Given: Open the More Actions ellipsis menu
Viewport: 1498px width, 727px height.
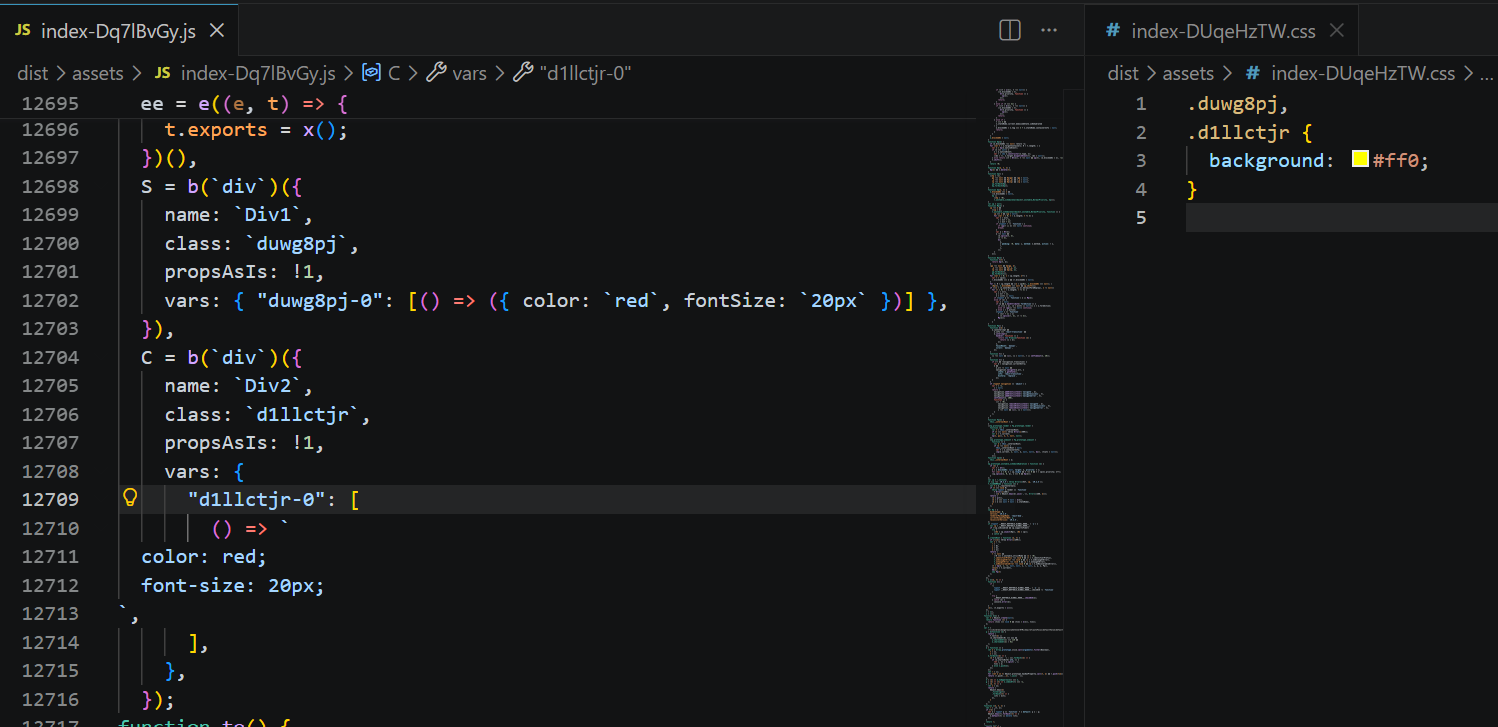Looking at the screenshot, I should (x=1049, y=30).
